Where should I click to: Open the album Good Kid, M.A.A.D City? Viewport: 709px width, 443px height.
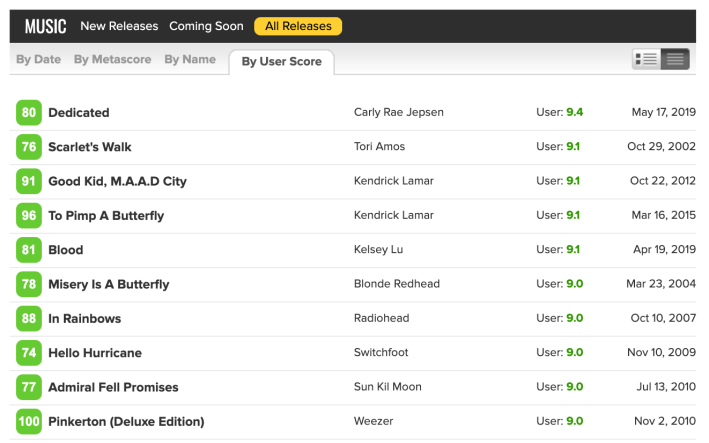tap(117, 181)
